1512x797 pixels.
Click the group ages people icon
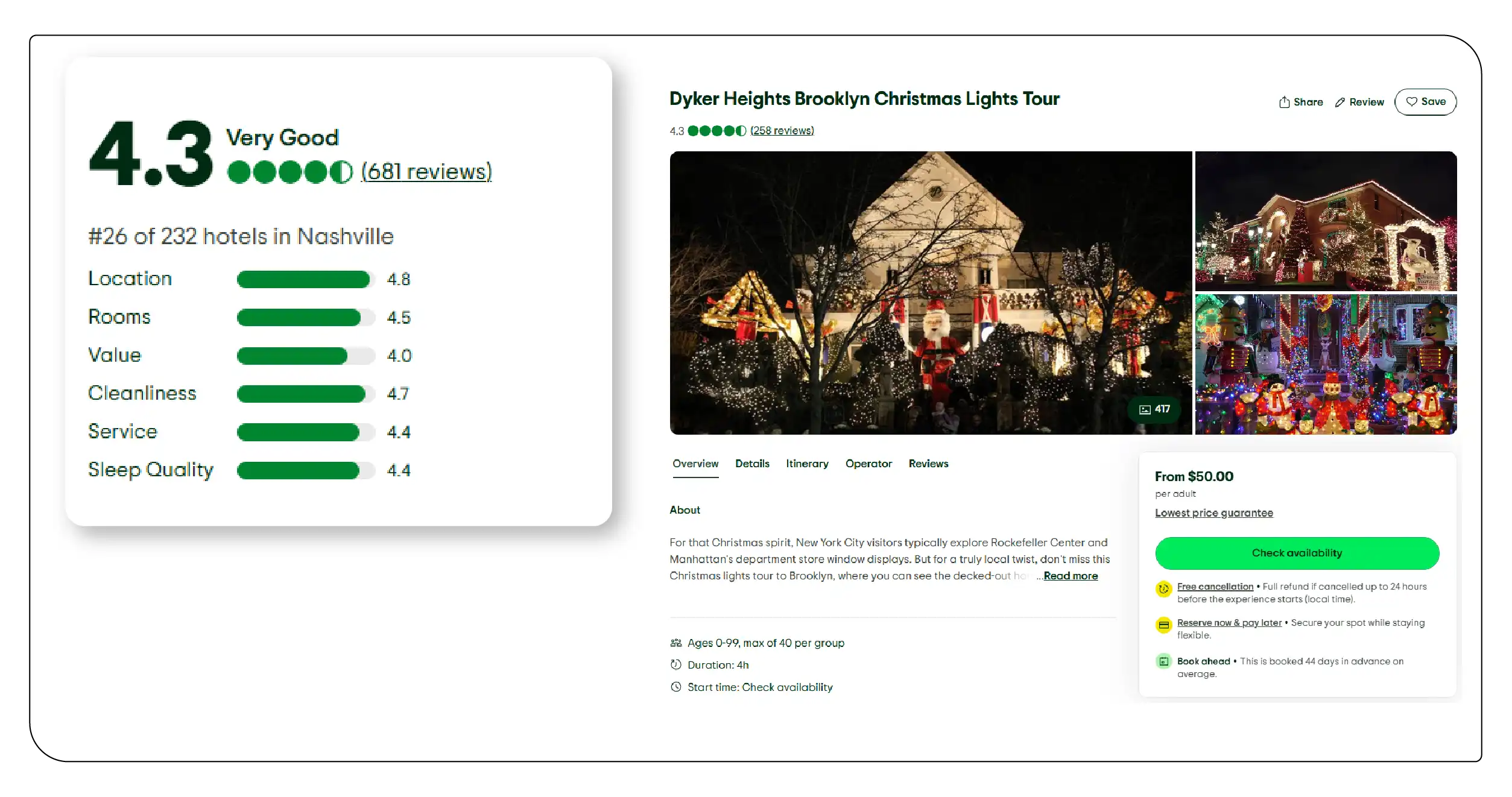click(x=677, y=643)
